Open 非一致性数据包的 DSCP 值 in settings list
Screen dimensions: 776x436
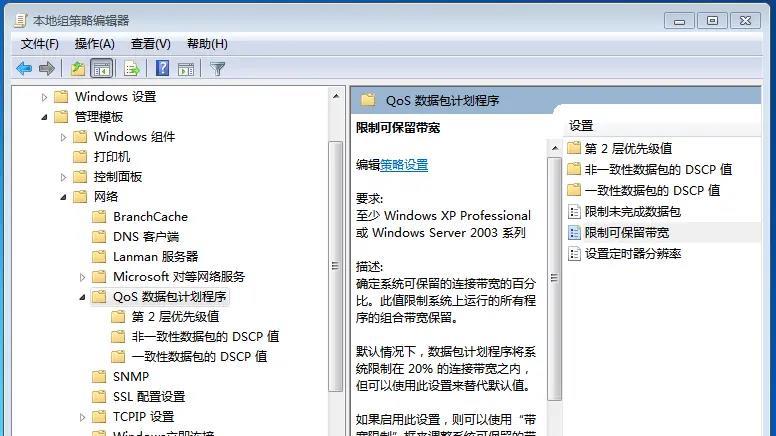[658, 169]
